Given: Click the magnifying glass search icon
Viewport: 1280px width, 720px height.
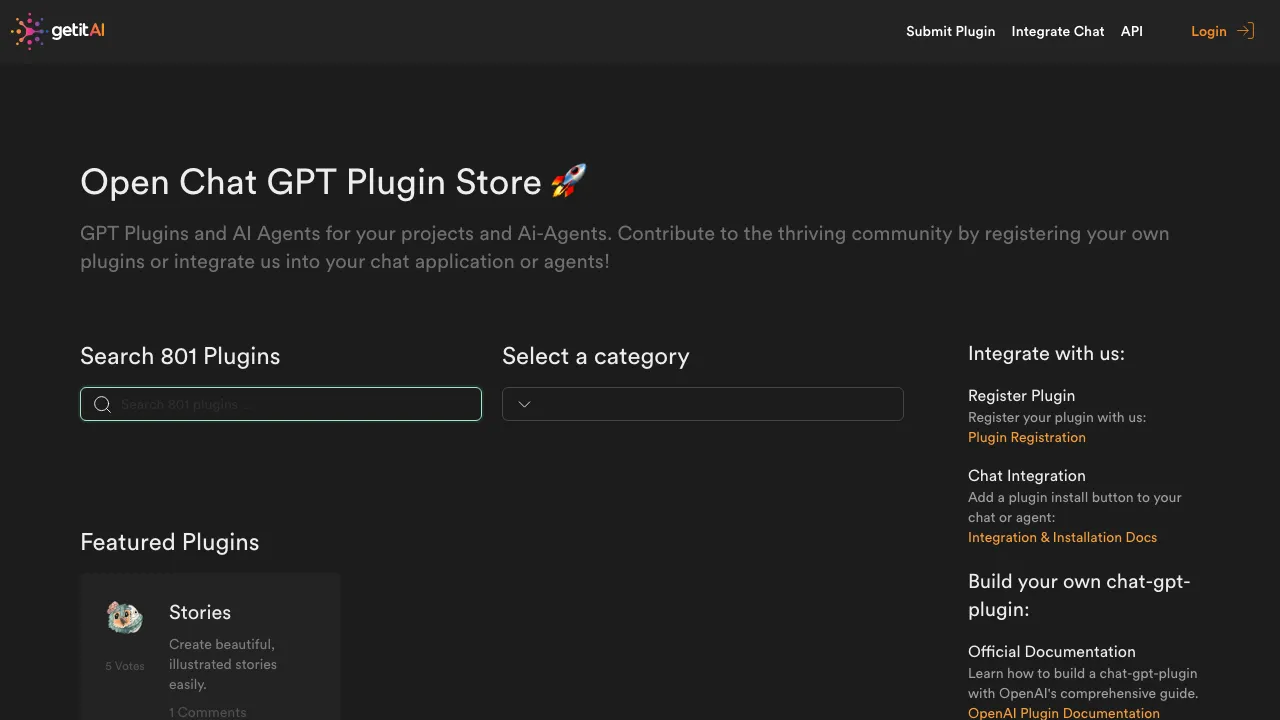Looking at the screenshot, I should point(102,404).
